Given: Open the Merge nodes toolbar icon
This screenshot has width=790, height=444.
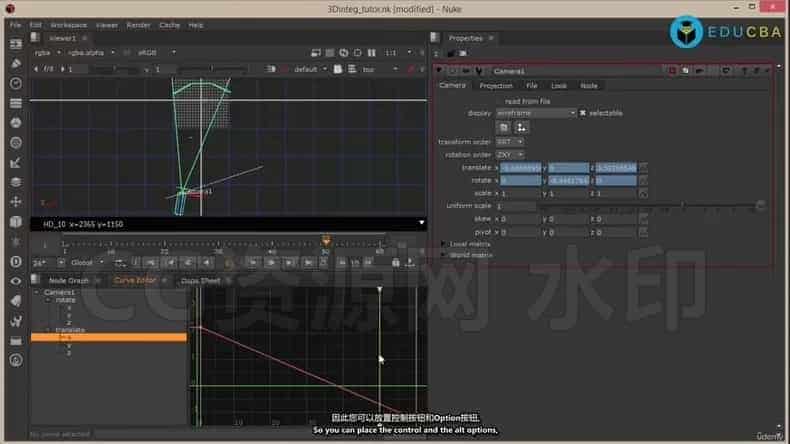Looking at the screenshot, I should click(16, 182).
